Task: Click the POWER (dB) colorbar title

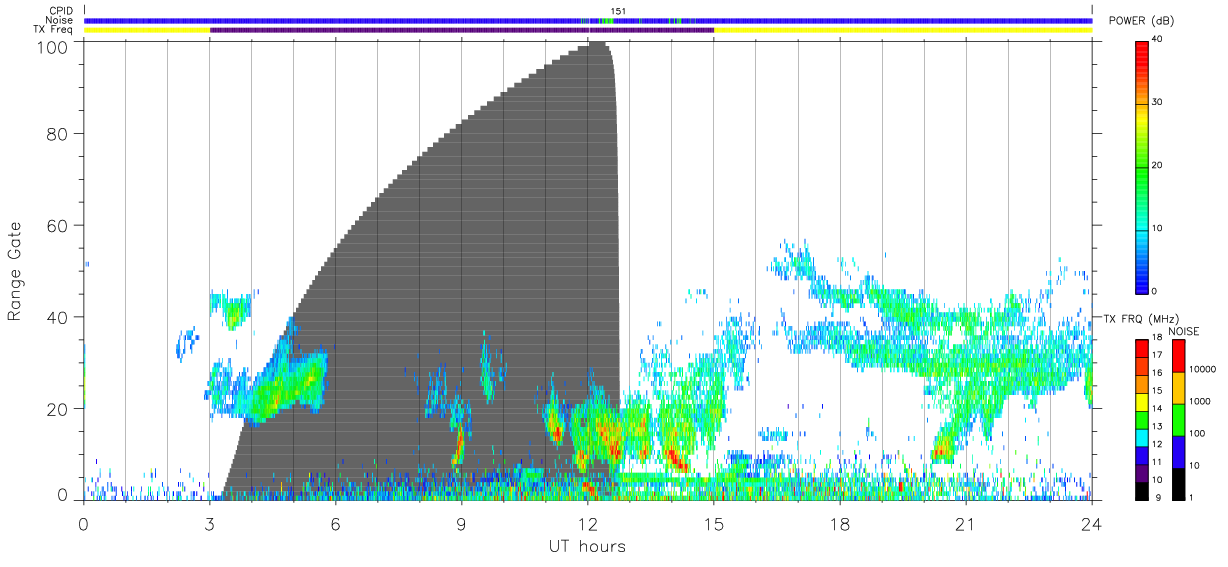Action: (x=1141, y=21)
